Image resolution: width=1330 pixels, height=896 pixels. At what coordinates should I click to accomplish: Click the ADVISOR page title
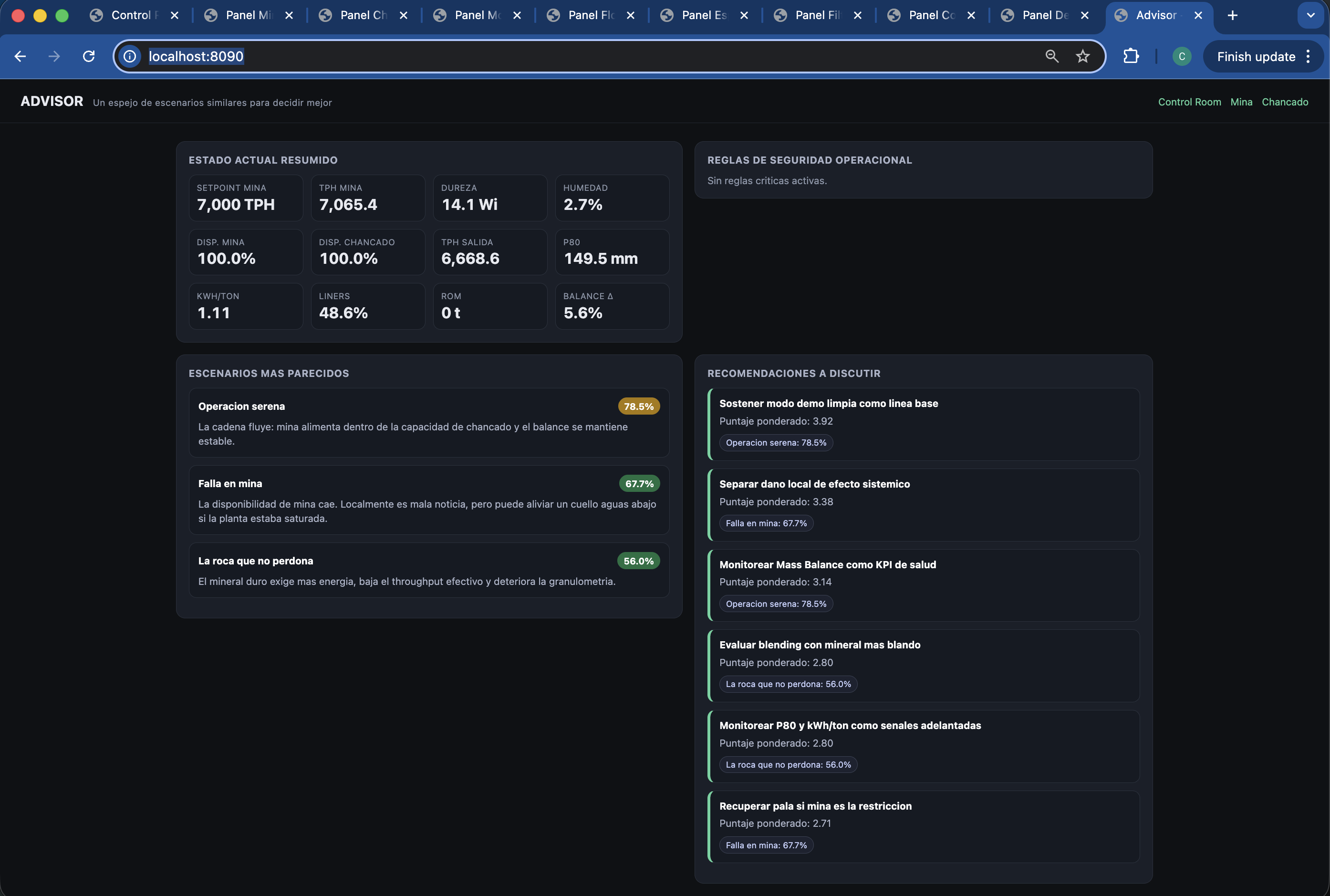52,101
